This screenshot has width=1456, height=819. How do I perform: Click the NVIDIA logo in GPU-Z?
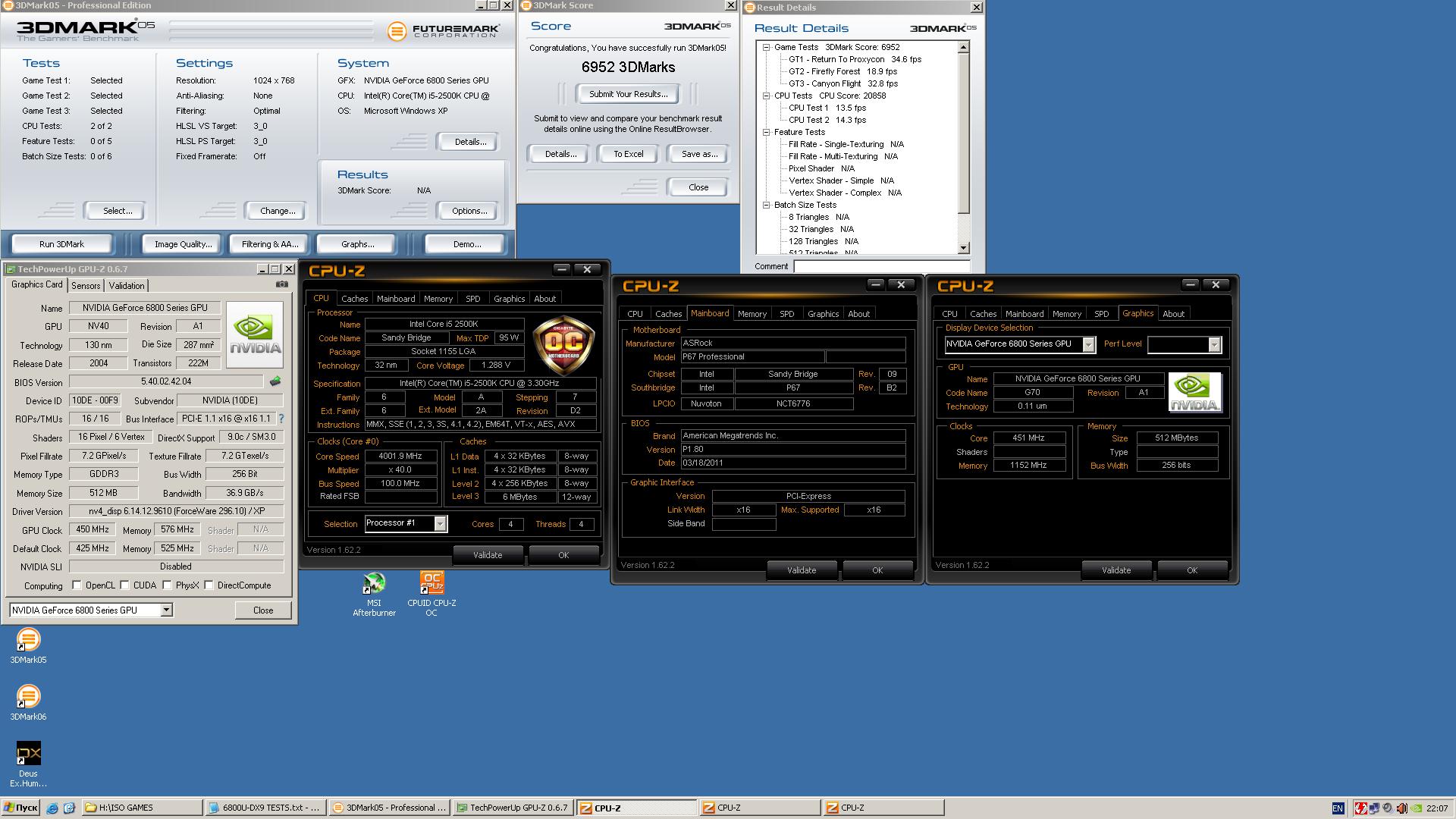[x=255, y=334]
